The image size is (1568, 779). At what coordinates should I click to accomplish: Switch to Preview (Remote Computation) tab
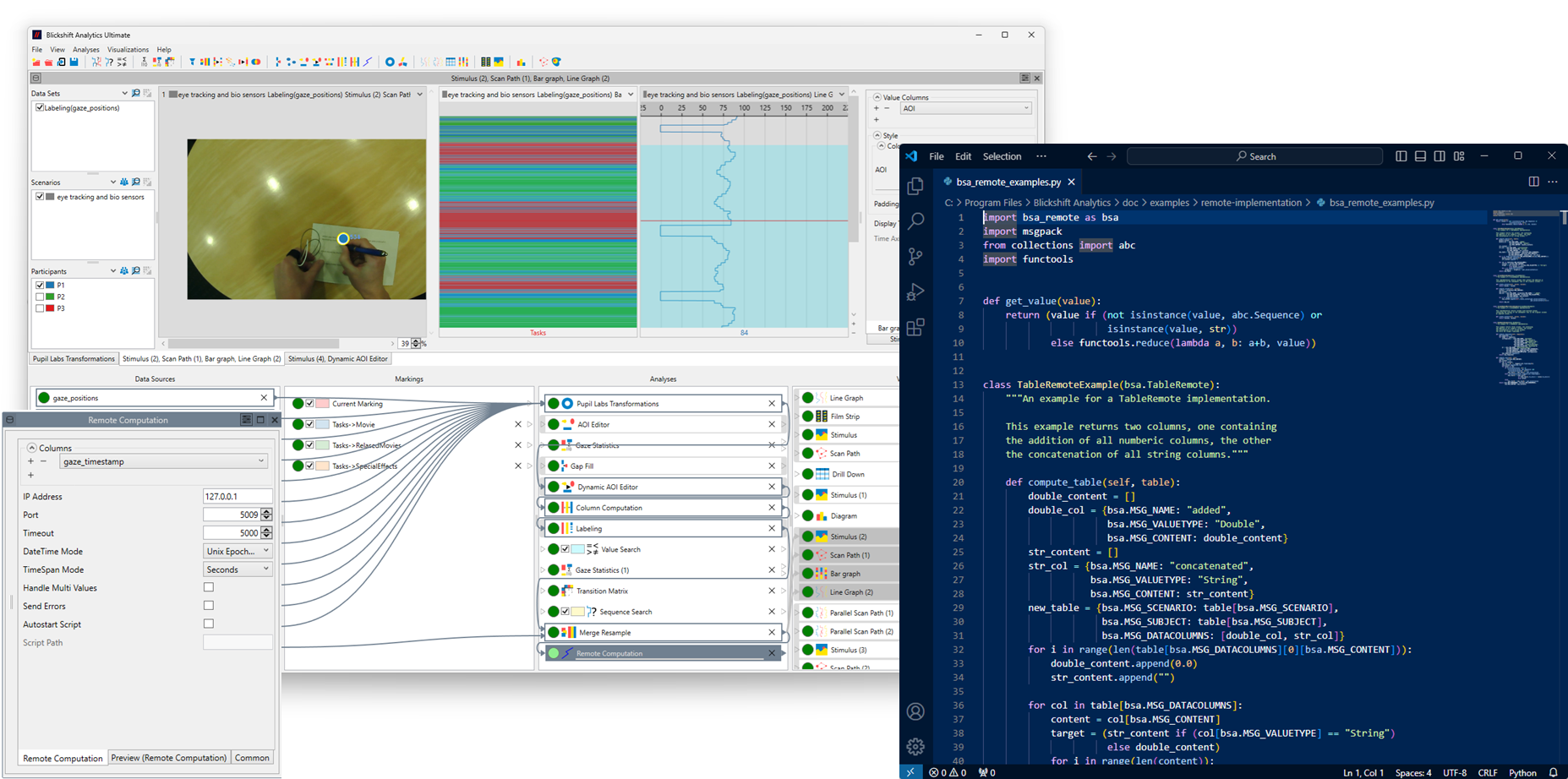pyautogui.click(x=169, y=758)
